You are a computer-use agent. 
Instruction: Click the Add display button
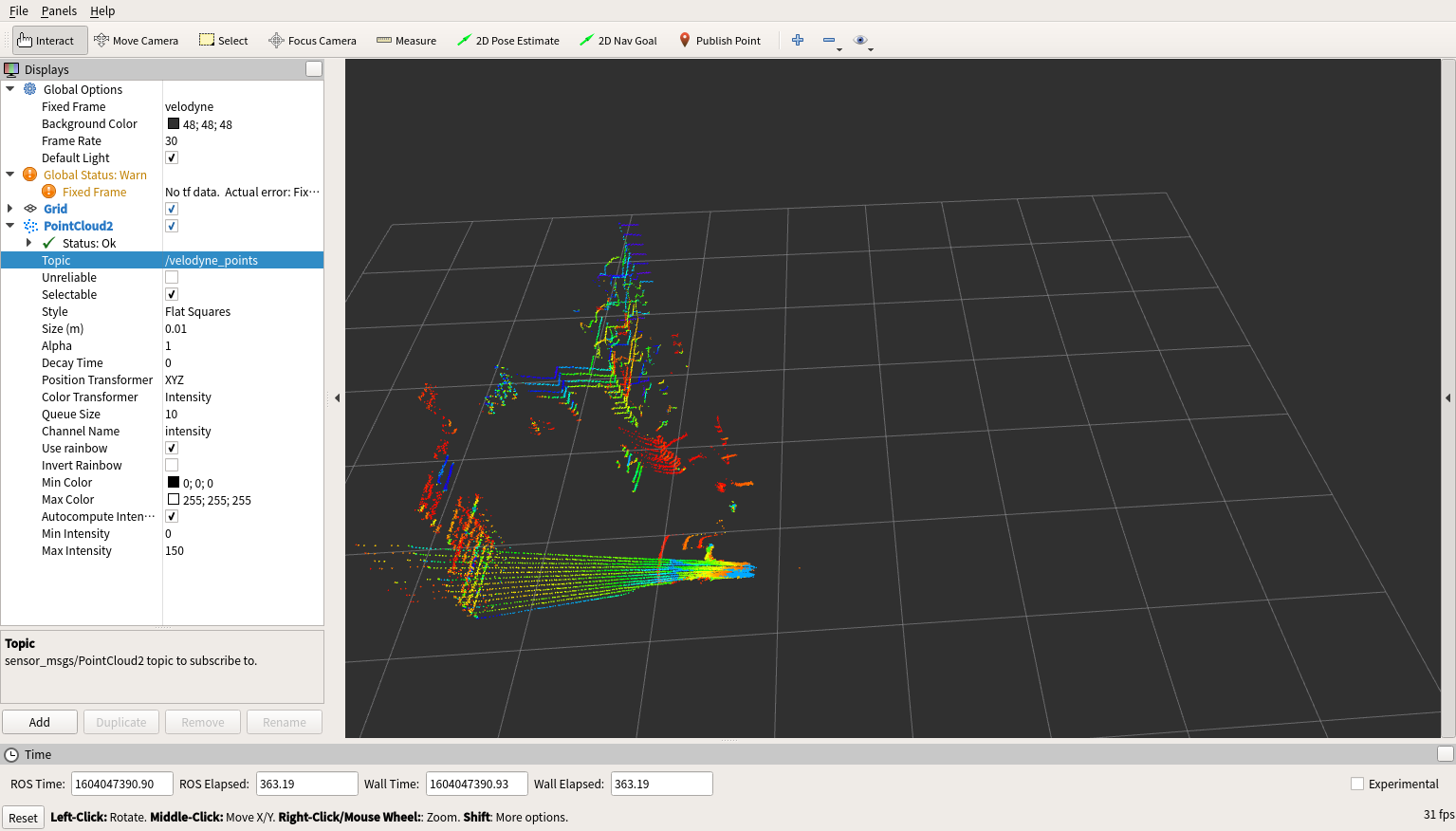point(39,722)
